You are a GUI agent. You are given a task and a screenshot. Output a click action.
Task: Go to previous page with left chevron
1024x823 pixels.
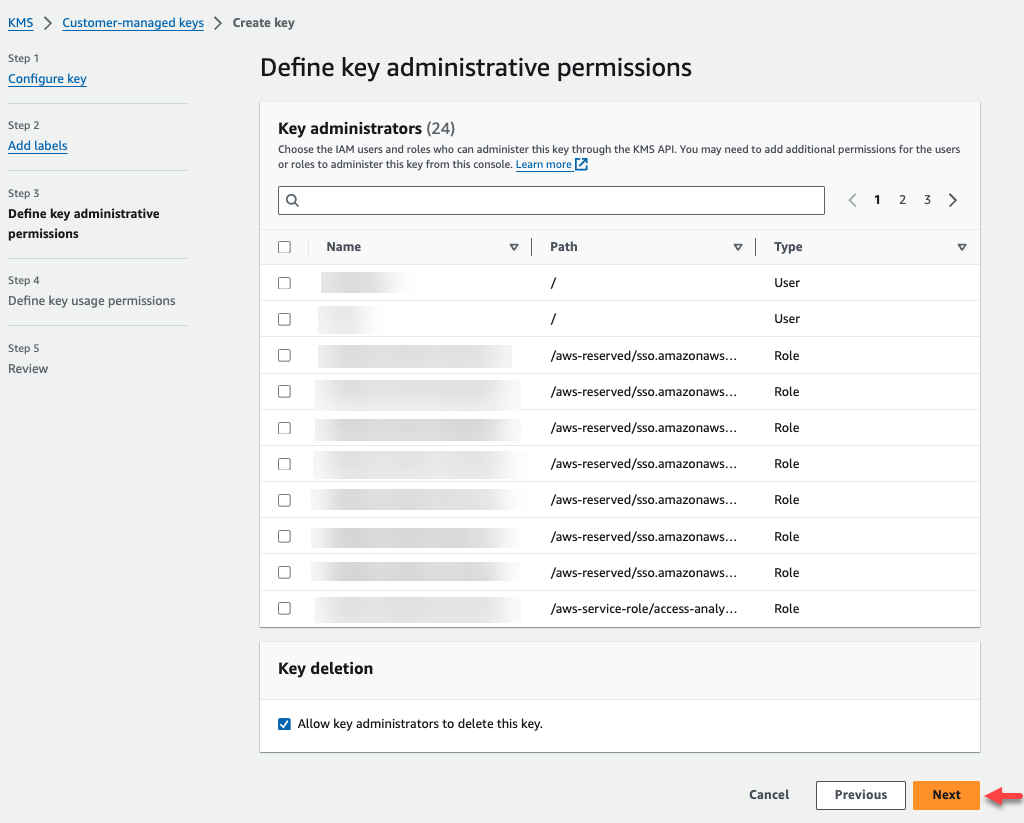(x=852, y=200)
